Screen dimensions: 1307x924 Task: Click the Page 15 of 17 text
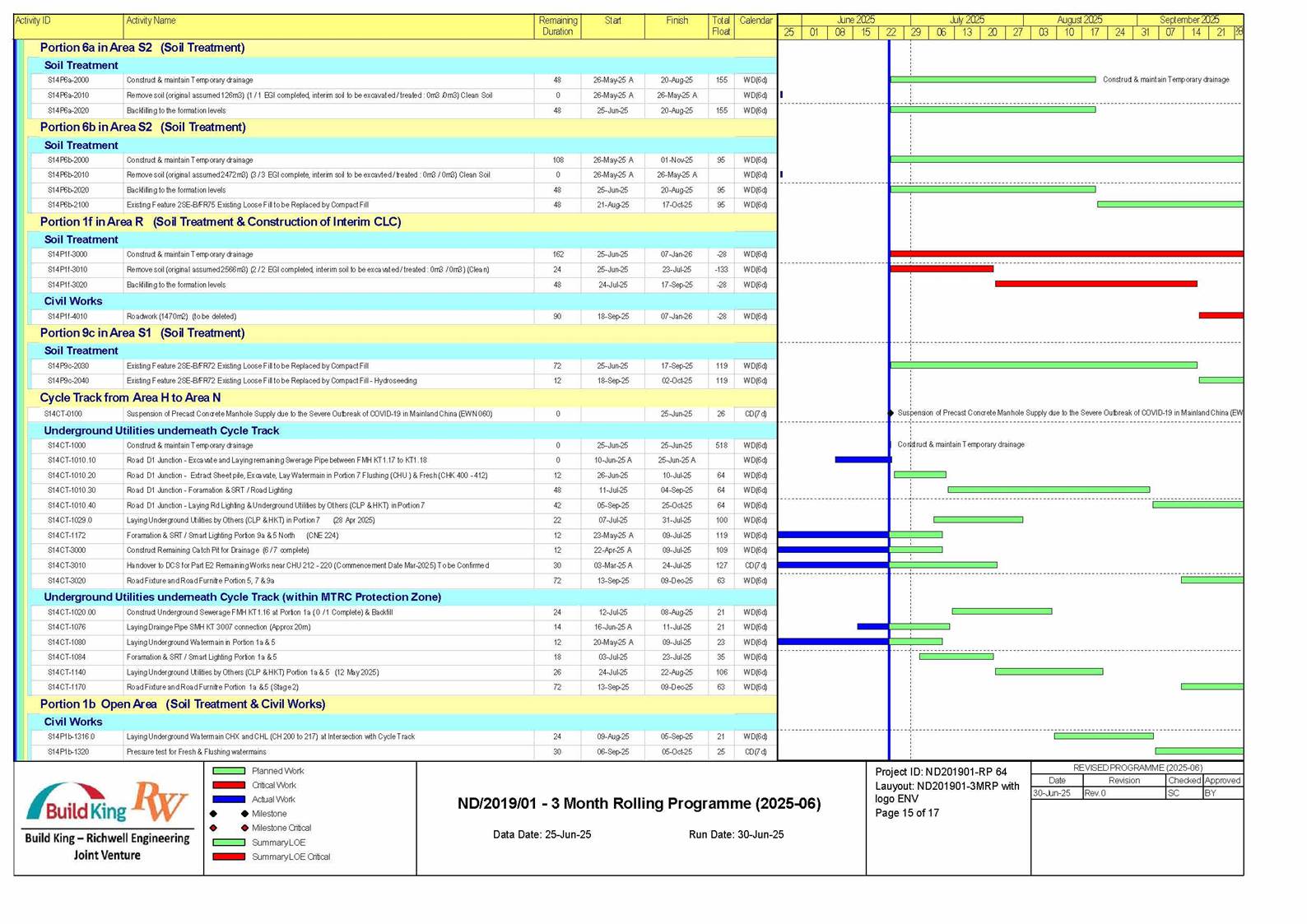point(906,813)
